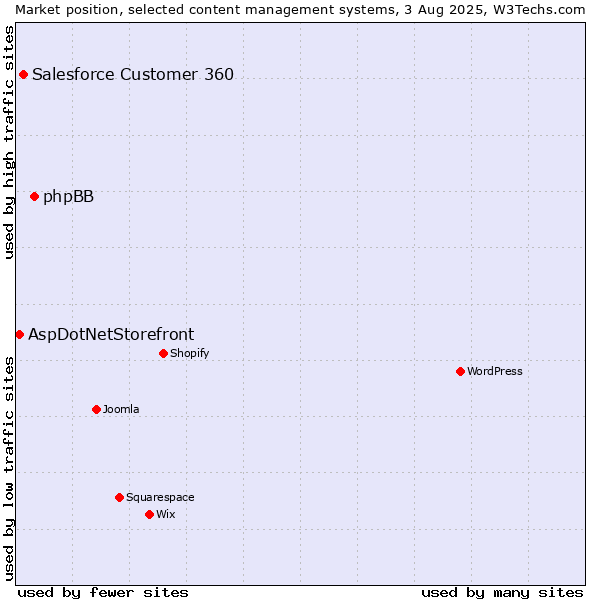Click the Wix data point
Screen dimensions: 600x600
point(150,515)
